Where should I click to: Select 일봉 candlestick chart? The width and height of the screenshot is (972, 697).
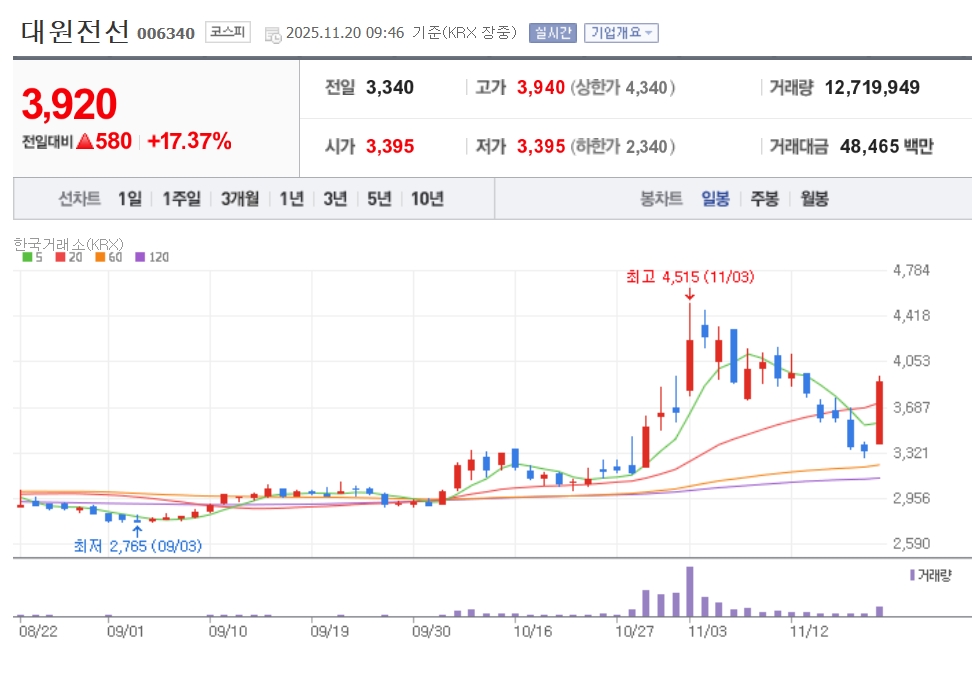(715, 199)
